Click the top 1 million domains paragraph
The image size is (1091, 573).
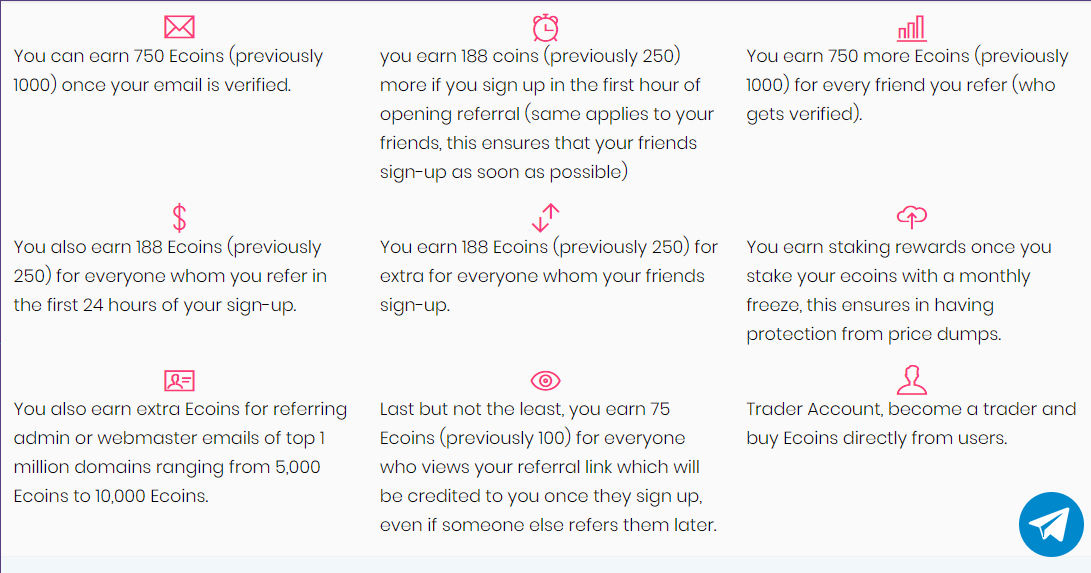[x=180, y=453]
